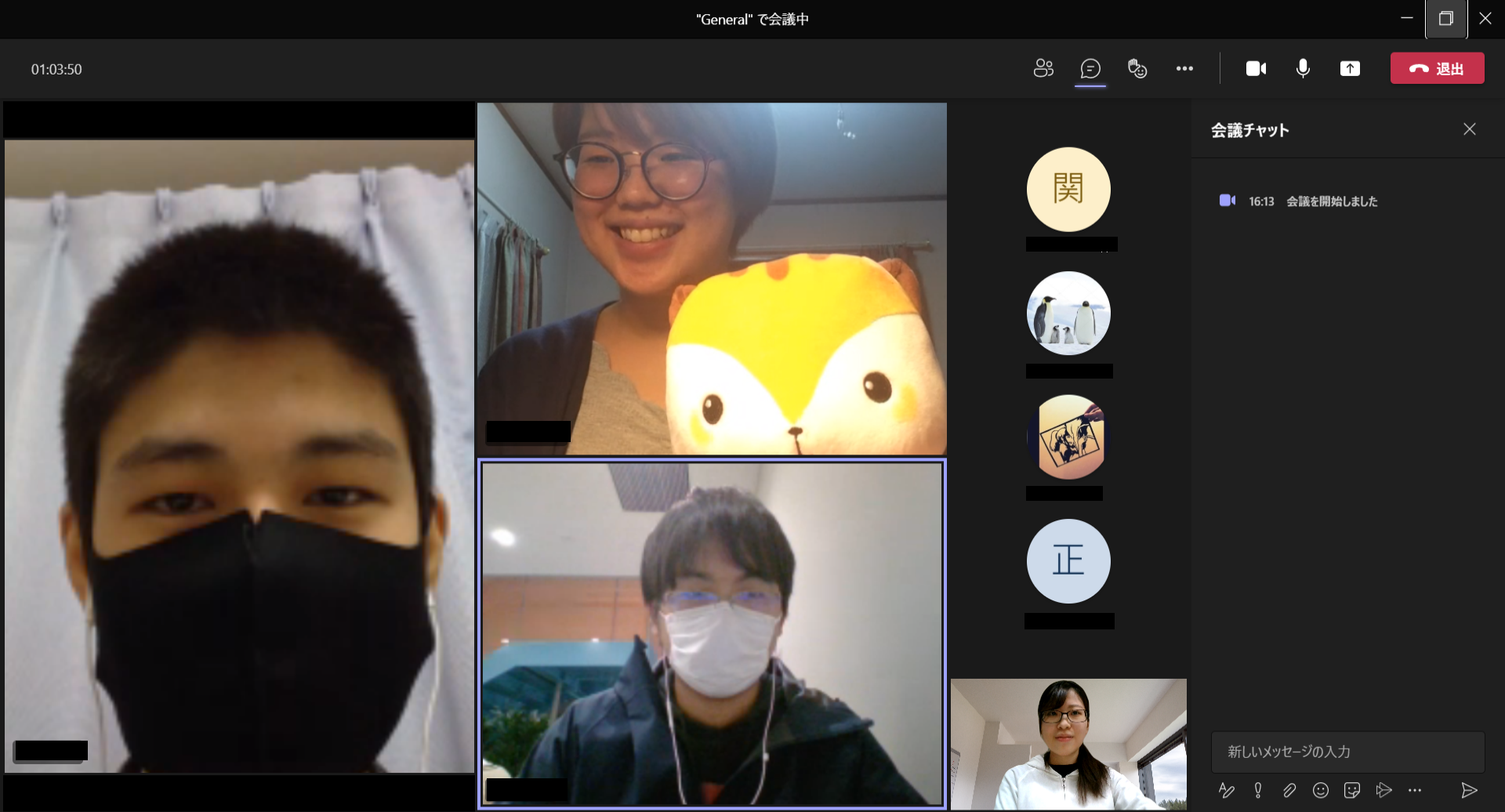The height and width of the screenshot is (812, 1505).
Task: Switch to the chat panel view
Action: click(1091, 68)
